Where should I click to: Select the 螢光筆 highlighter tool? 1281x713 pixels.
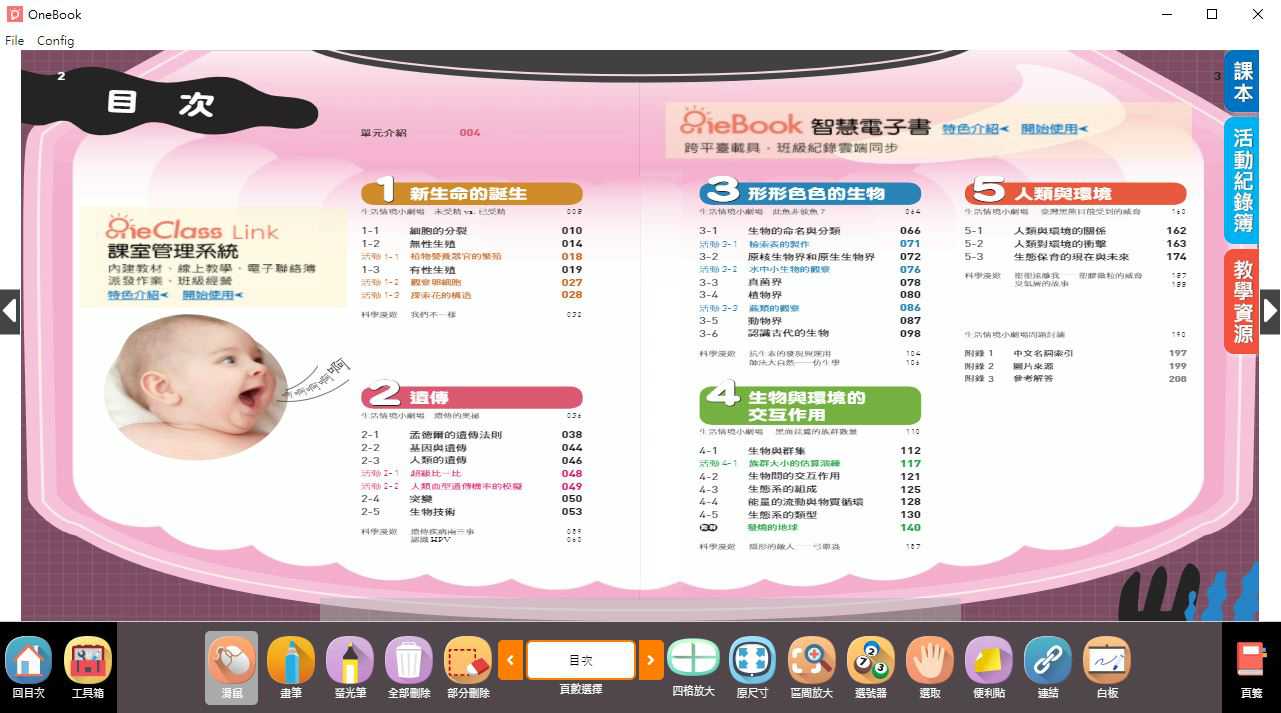(x=349, y=667)
